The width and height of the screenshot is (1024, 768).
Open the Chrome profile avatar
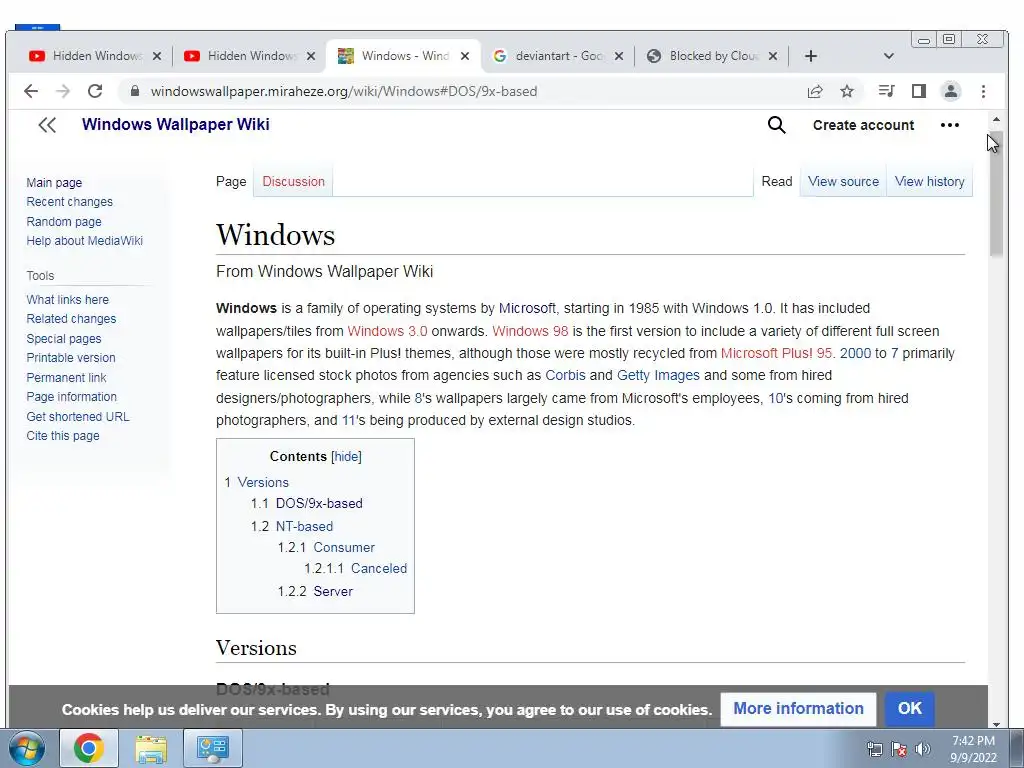[x=951, y=91]
